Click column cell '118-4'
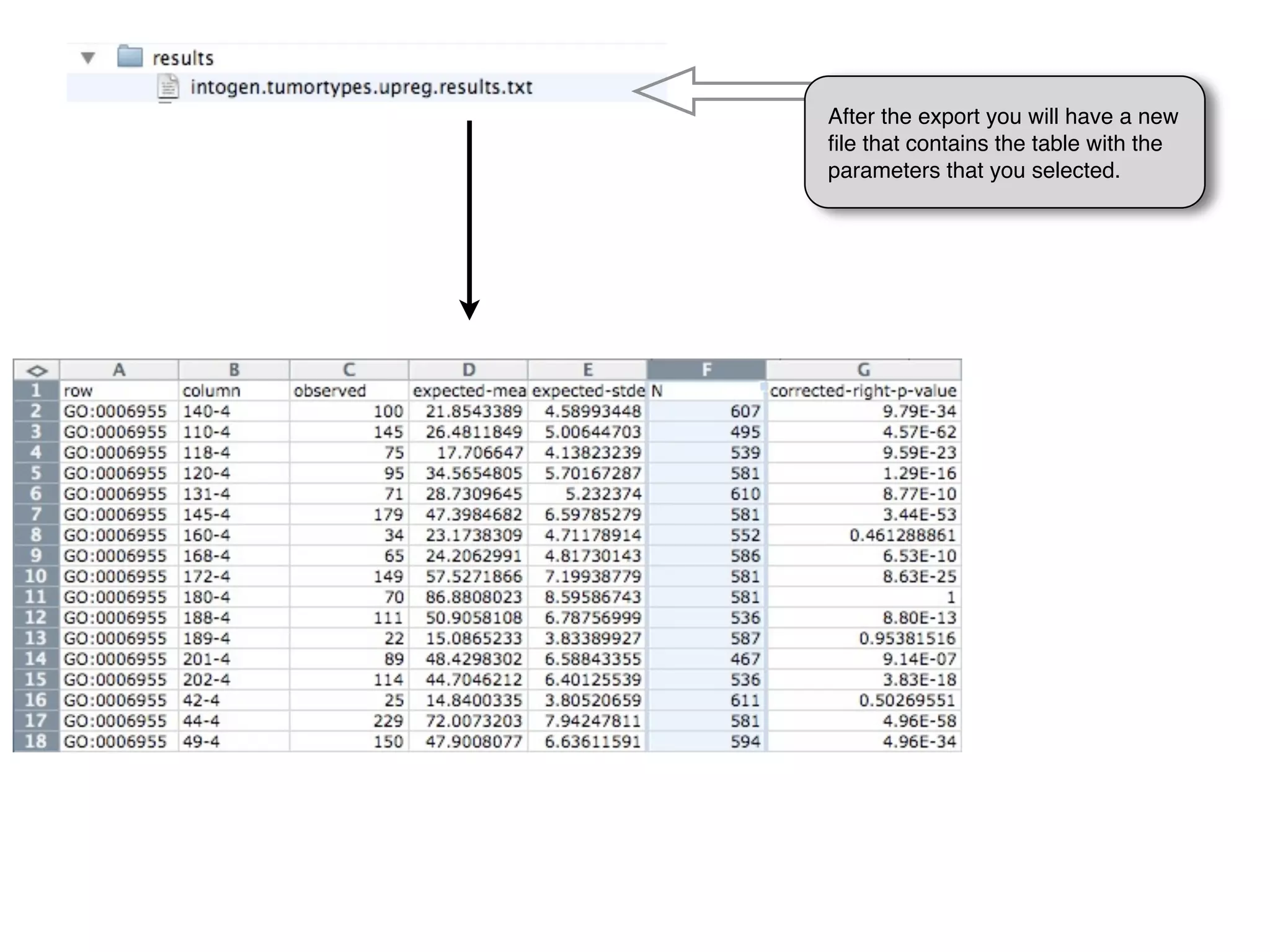Screen dimensions: 1270x952 coord(234,452)
